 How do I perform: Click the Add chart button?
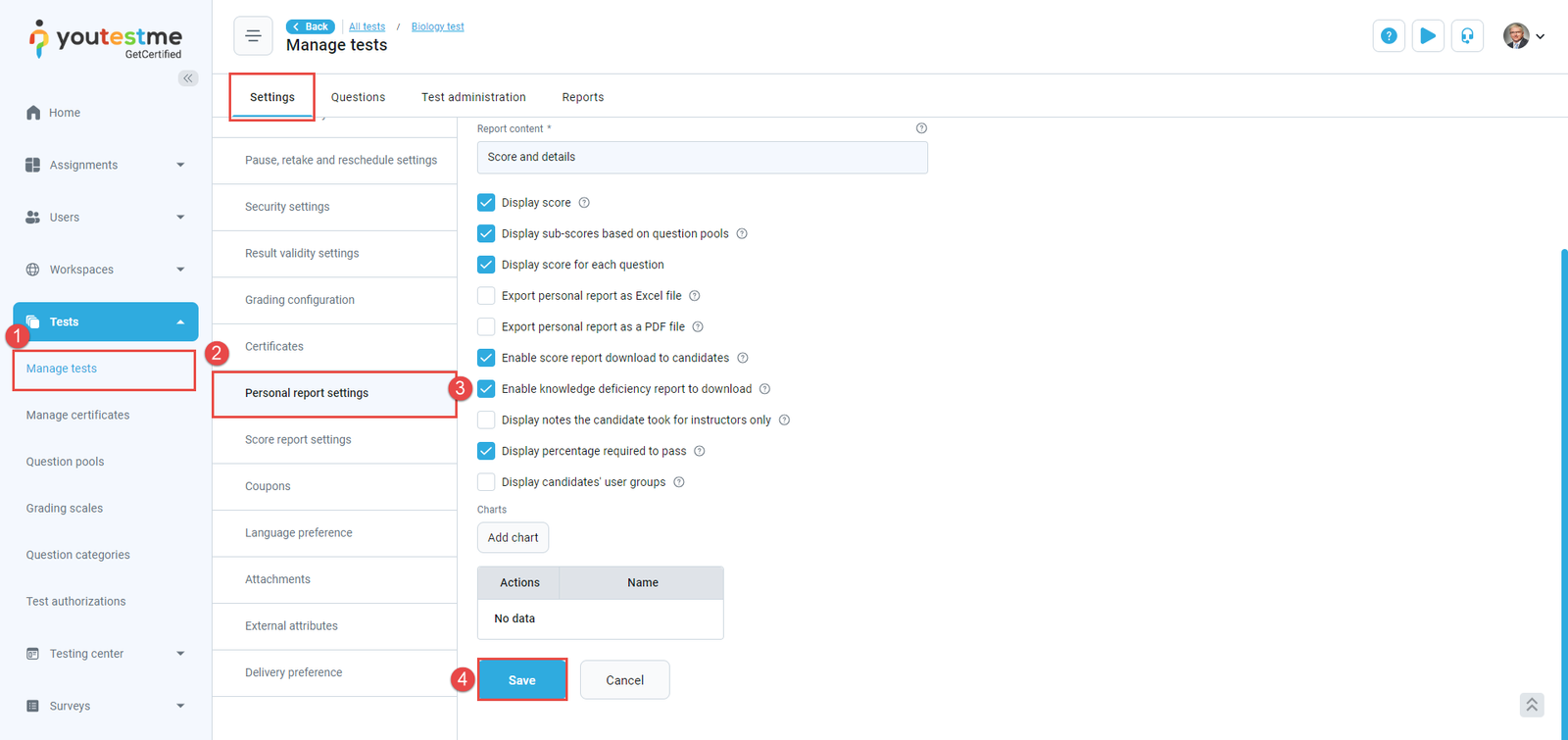click(513, 538)
